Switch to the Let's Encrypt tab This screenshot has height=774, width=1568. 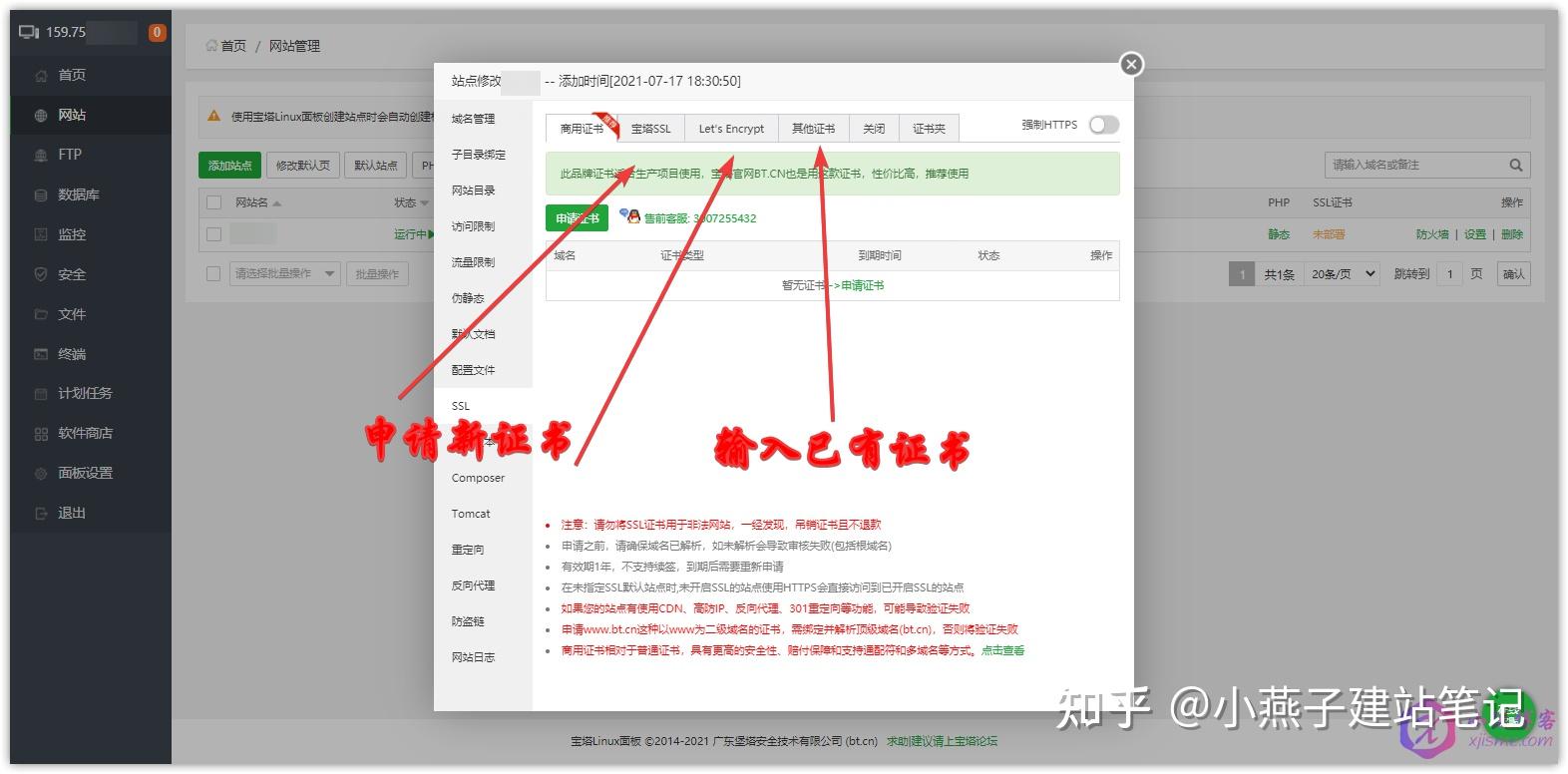pos(731,129)
